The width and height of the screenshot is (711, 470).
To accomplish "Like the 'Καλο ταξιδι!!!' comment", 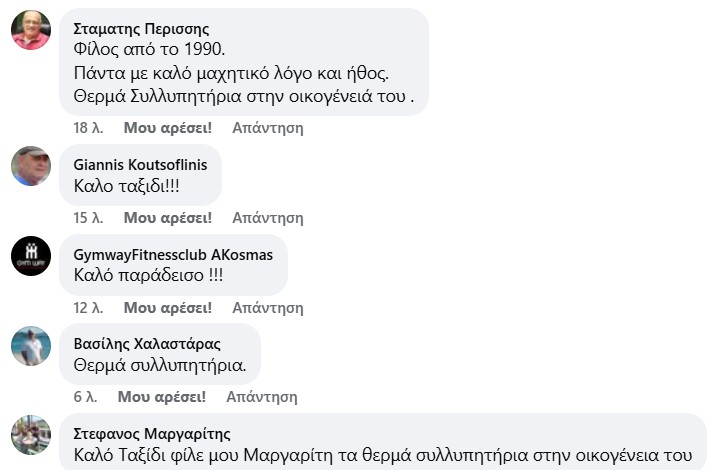I will (x=167, y=217).
